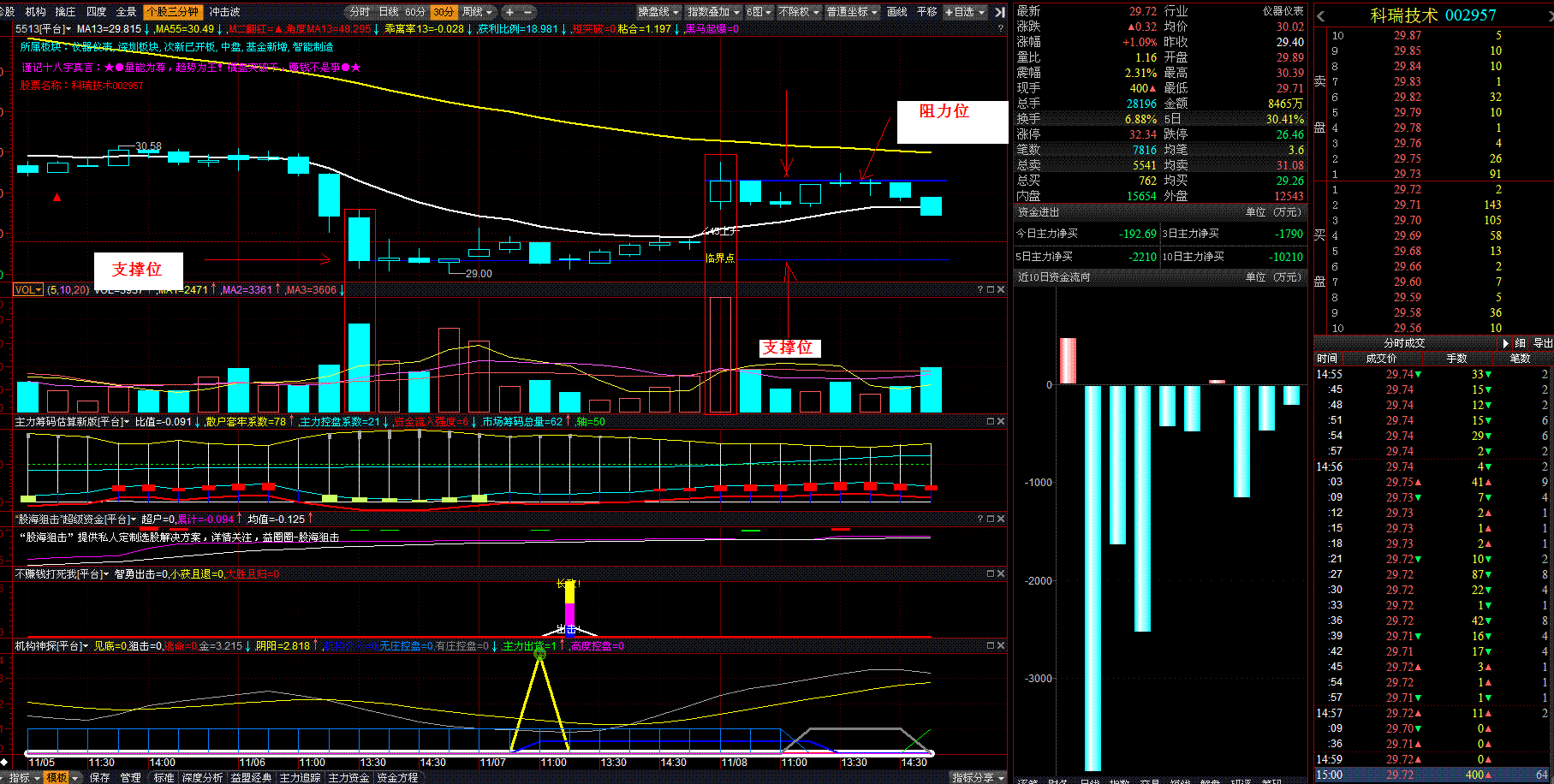Maximize the VOL indicator panel
This screenshot has width=1554, height=784.
[991, 289]
